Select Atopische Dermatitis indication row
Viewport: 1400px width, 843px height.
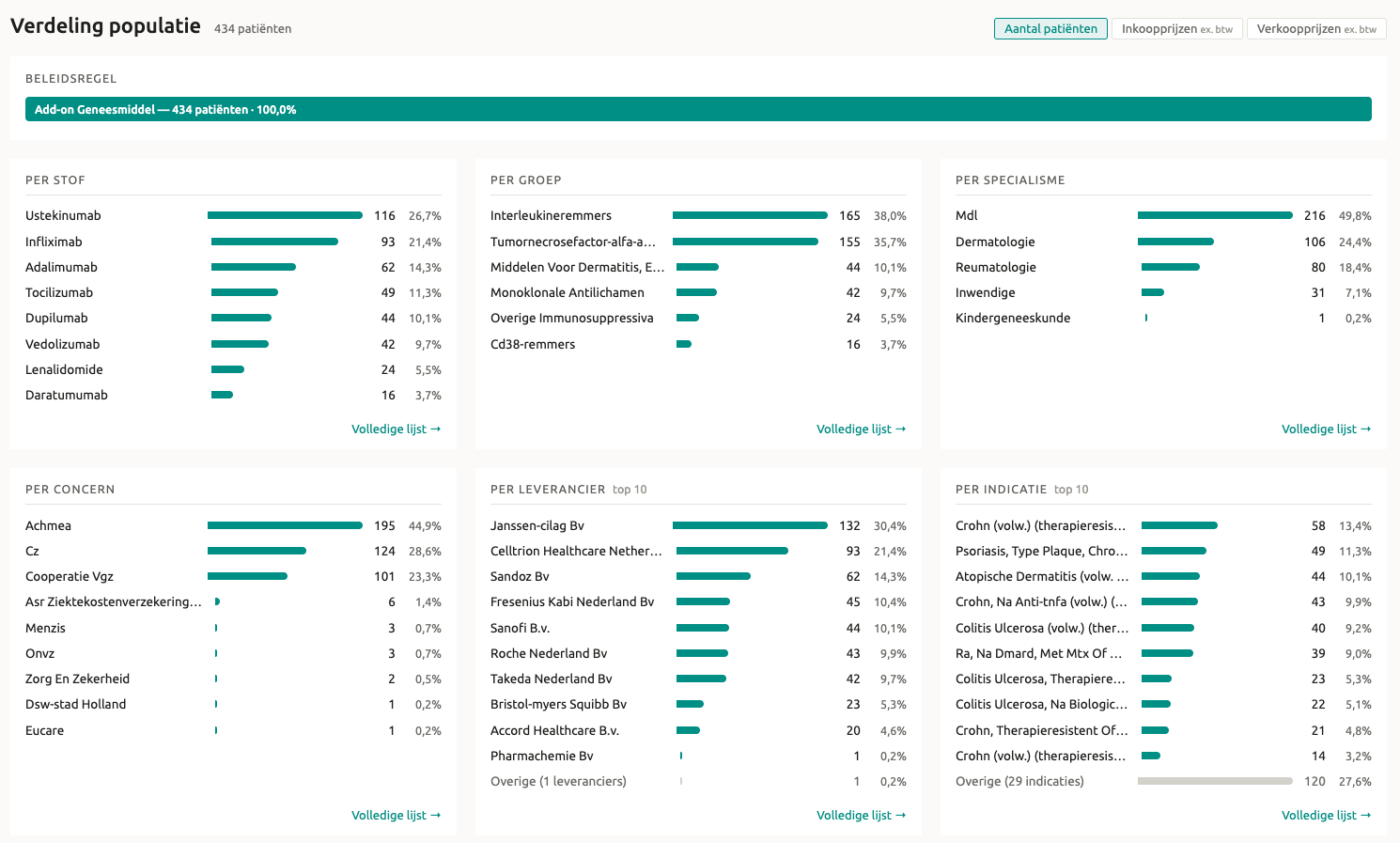(x=1163, y=577)
